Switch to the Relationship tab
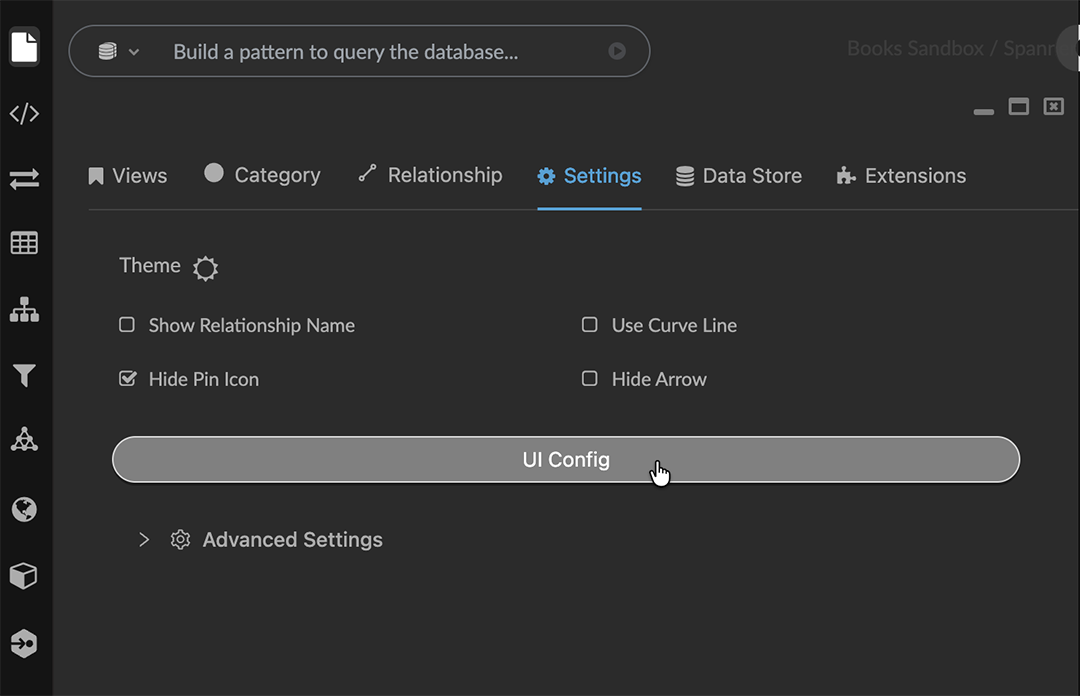This screenshot has width=1080, height=696. pyautogui.click(x=430, y=175)
